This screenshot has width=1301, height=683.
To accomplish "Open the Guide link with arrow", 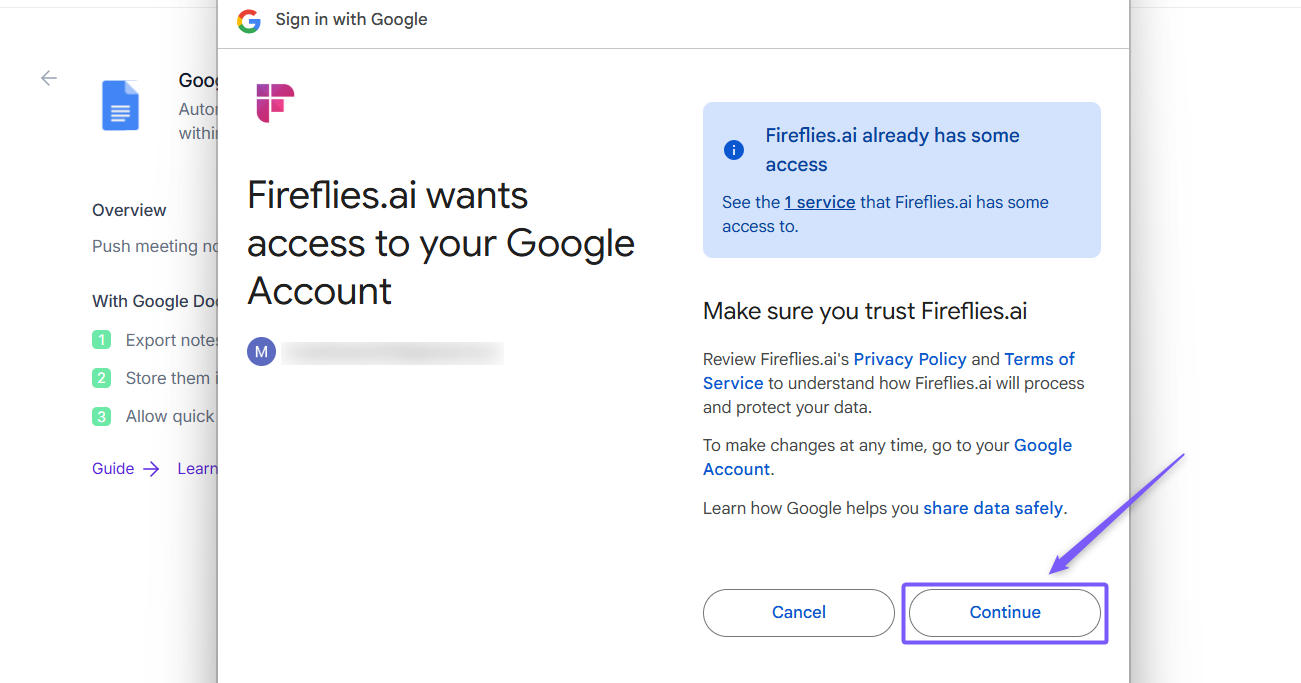I will click(x=125, y=468).
